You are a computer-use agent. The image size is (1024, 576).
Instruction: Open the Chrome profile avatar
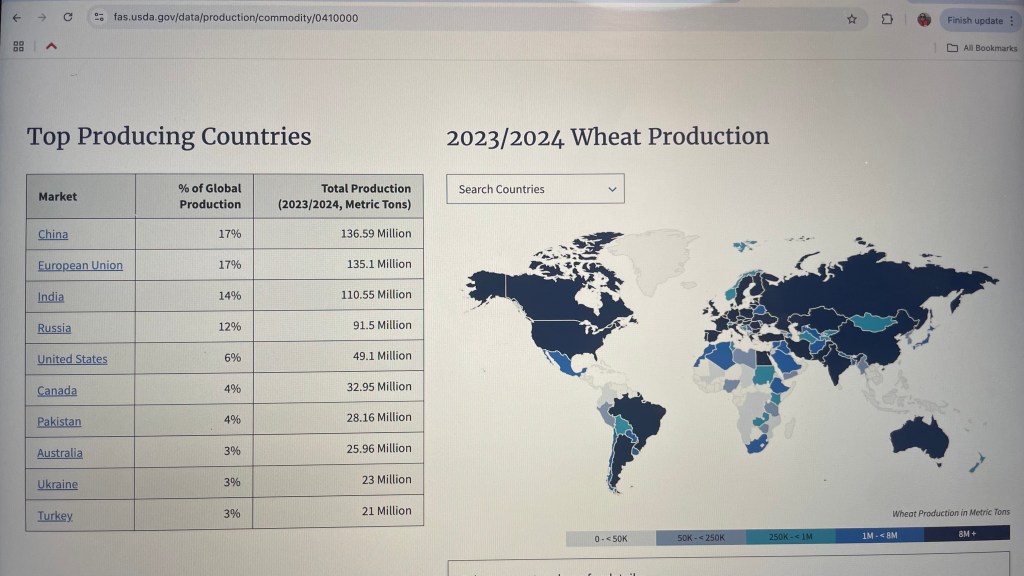pos(923,20)
